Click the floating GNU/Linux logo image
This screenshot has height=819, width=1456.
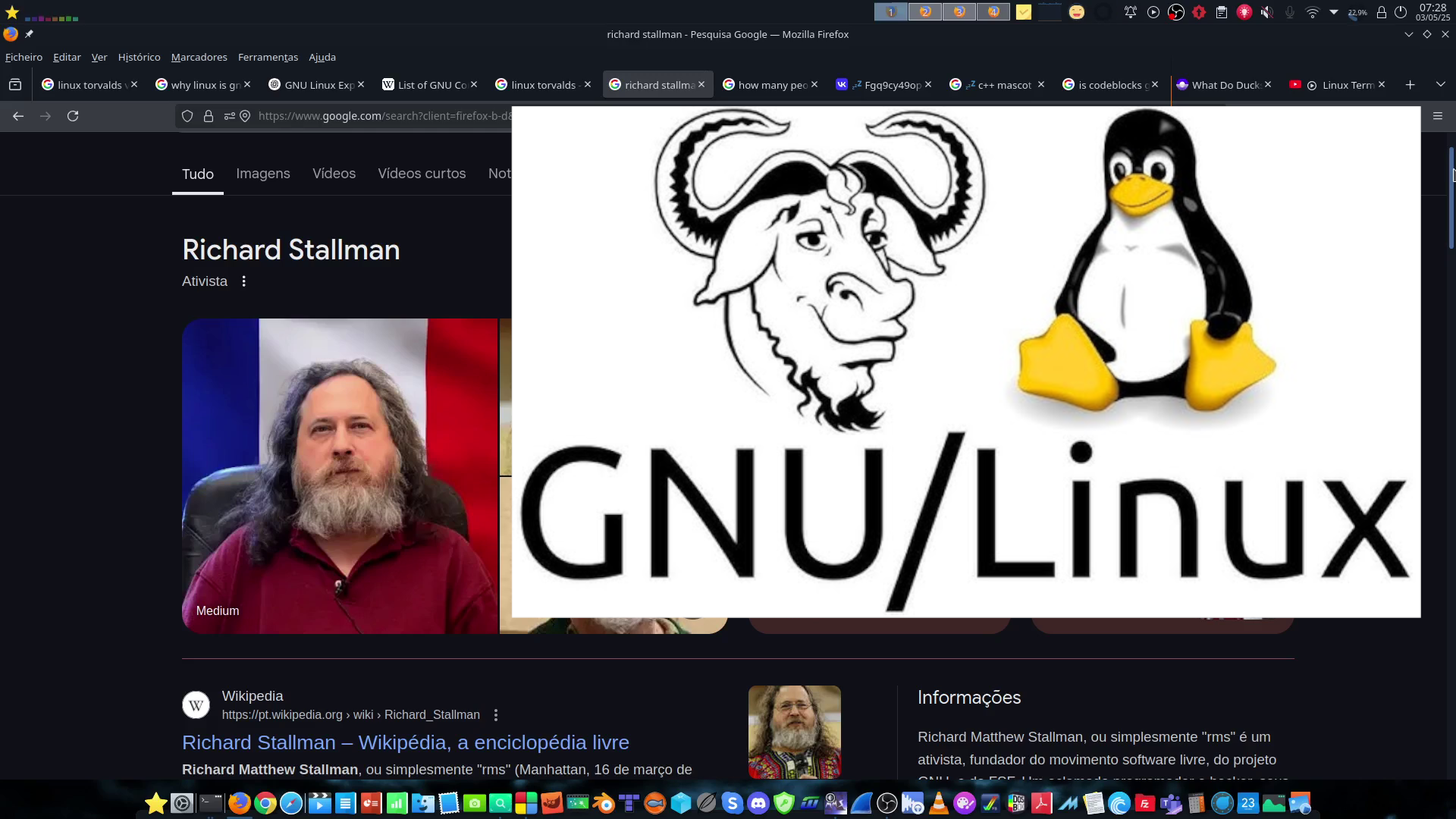click(965, 362)
